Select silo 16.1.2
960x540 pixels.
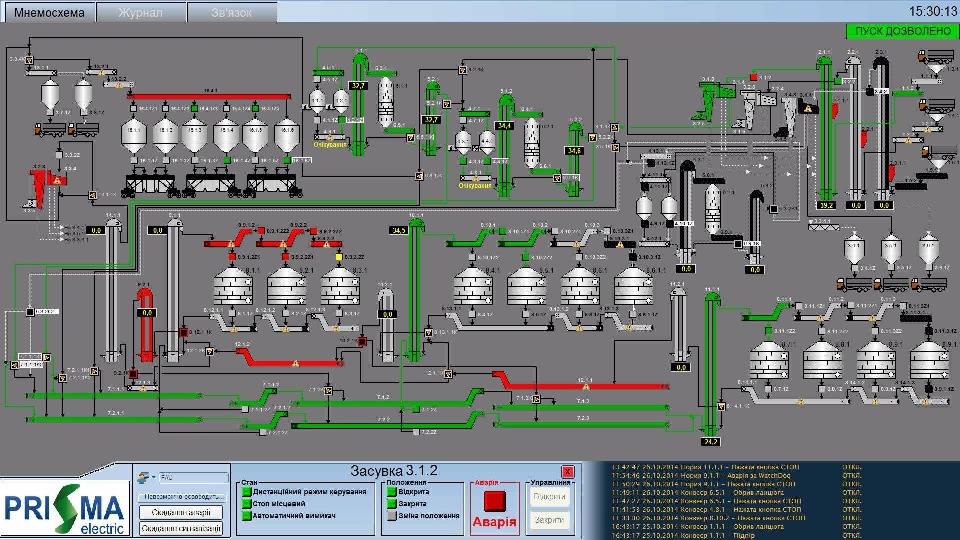165,136
